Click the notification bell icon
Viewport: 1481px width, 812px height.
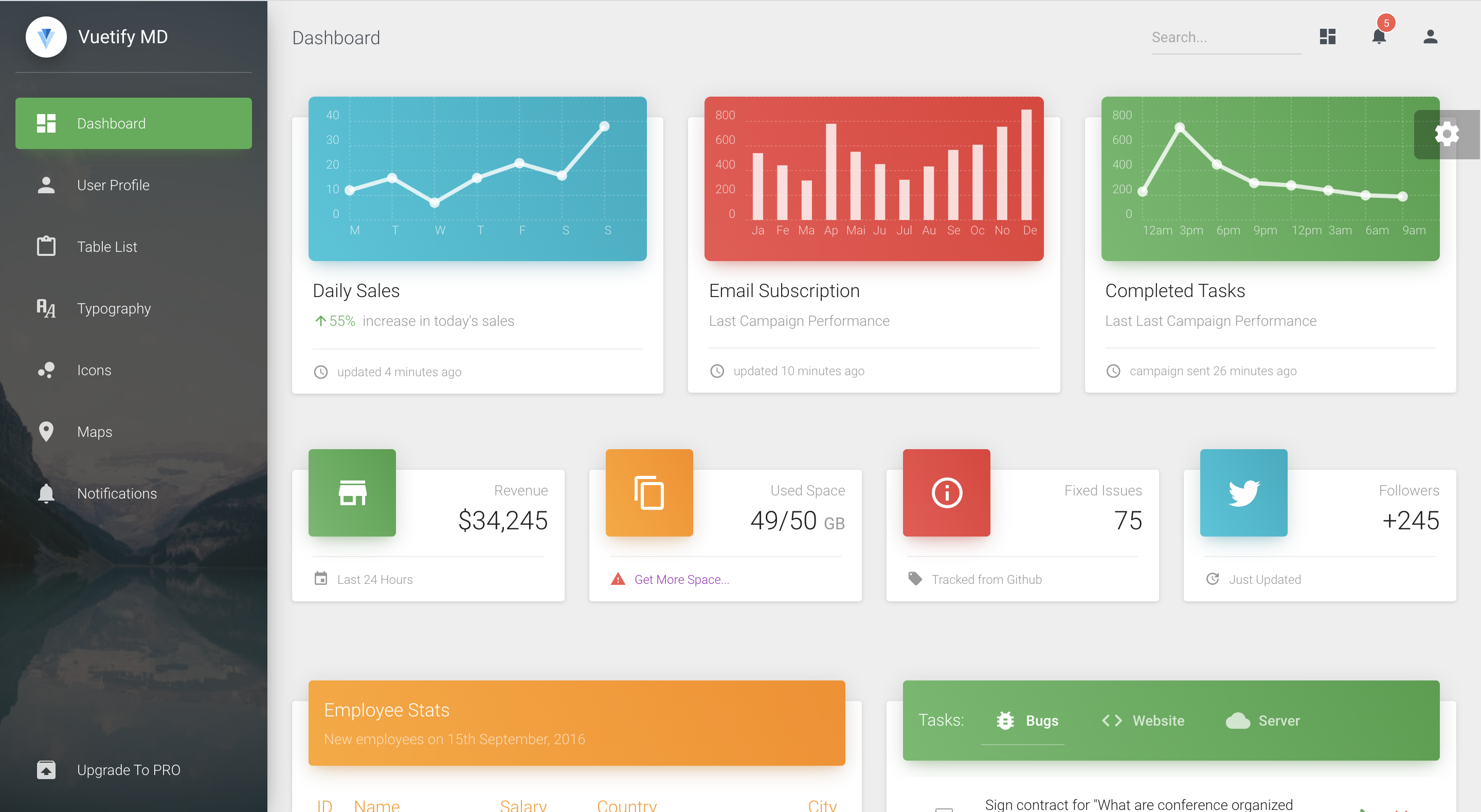[1379, 37]
